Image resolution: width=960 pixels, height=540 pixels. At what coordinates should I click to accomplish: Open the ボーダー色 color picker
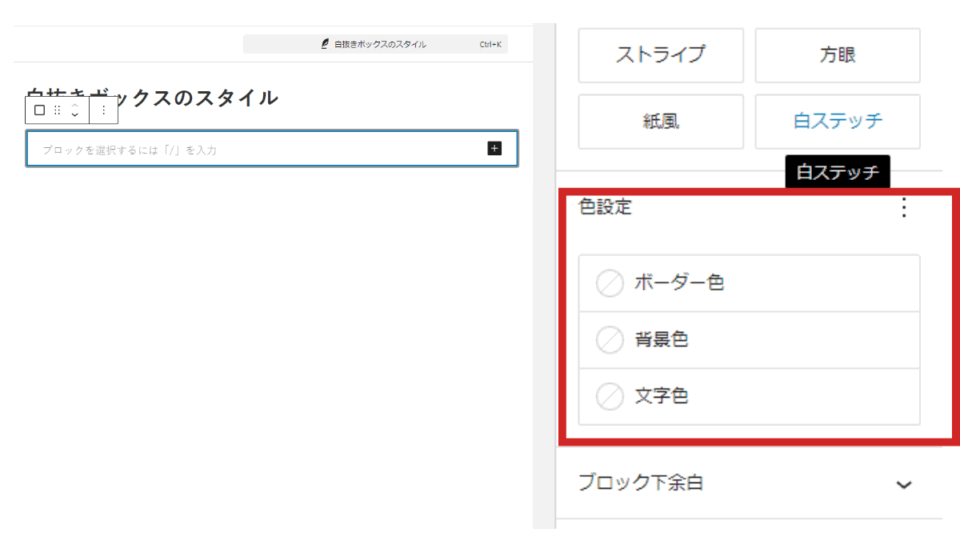tap(749, 283)
